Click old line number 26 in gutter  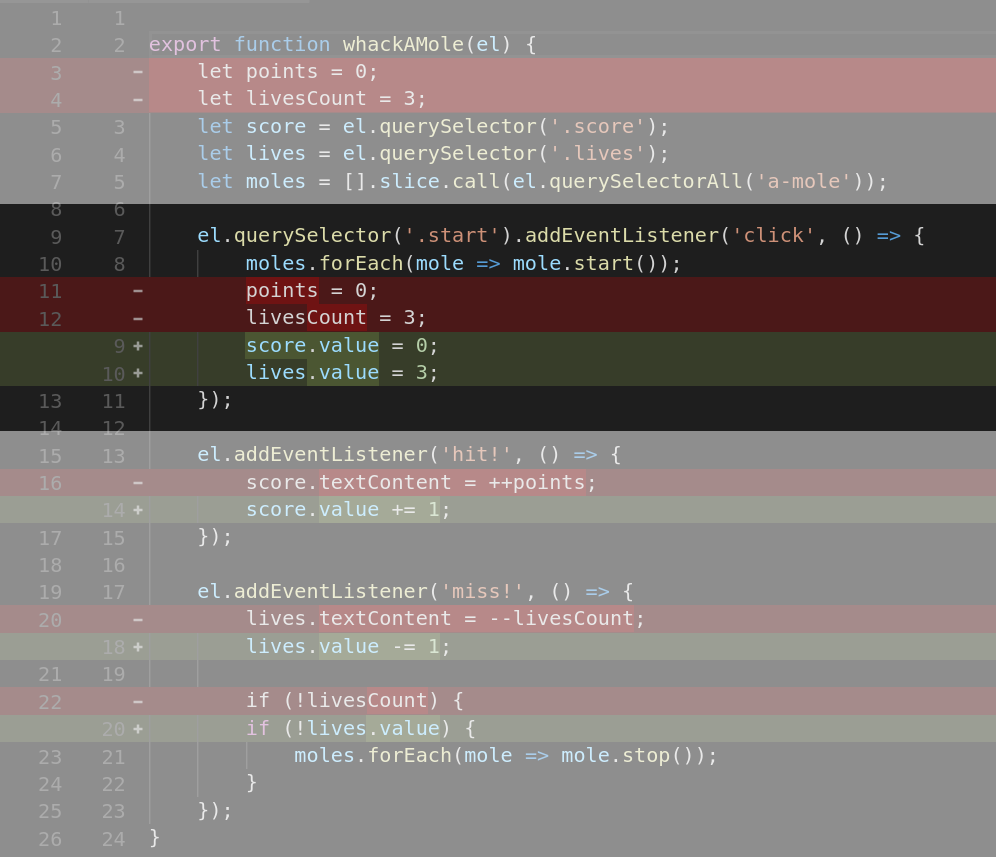(x=50, y=839)
